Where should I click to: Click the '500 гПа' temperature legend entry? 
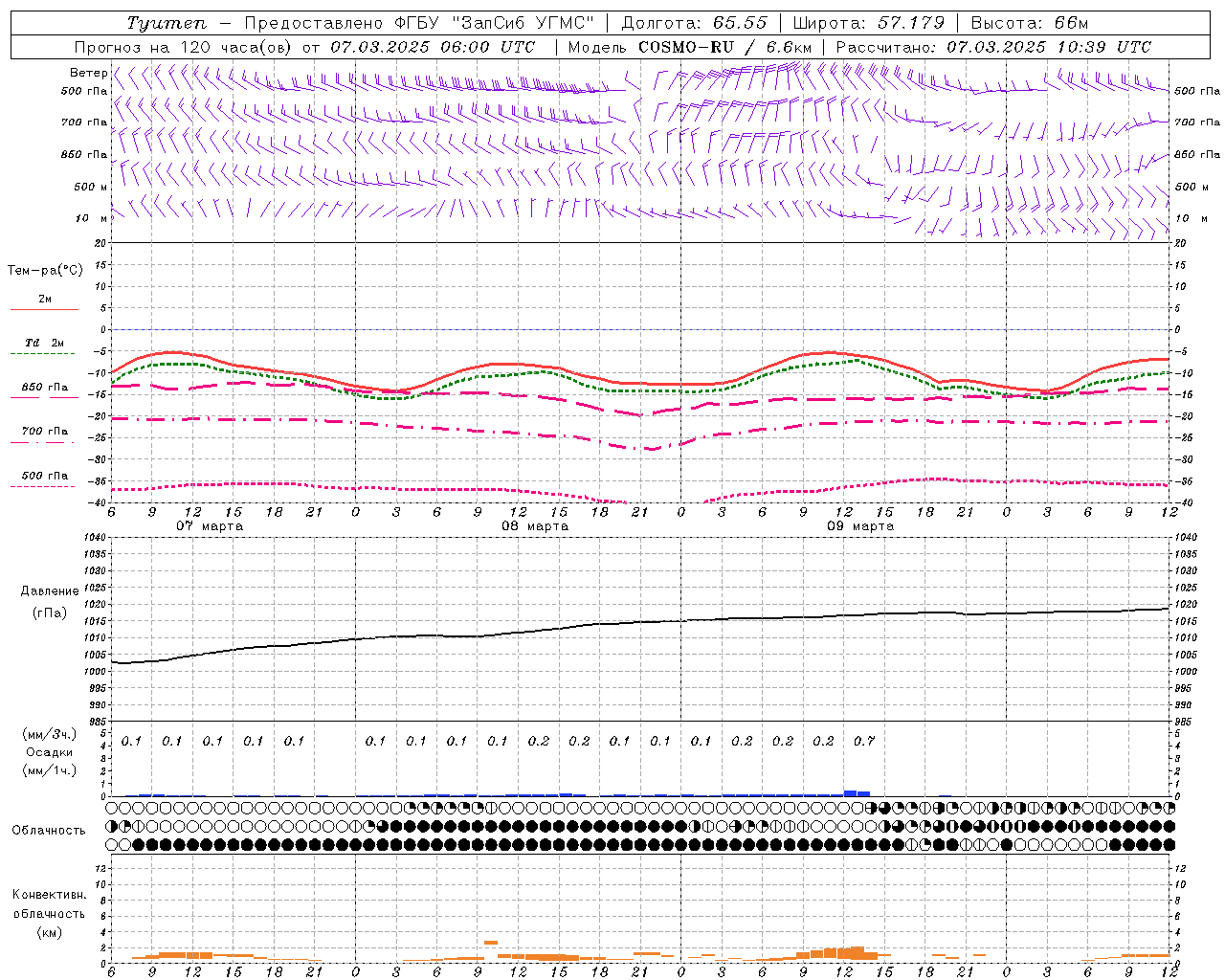pyautogui.click(x=45, y=476)
